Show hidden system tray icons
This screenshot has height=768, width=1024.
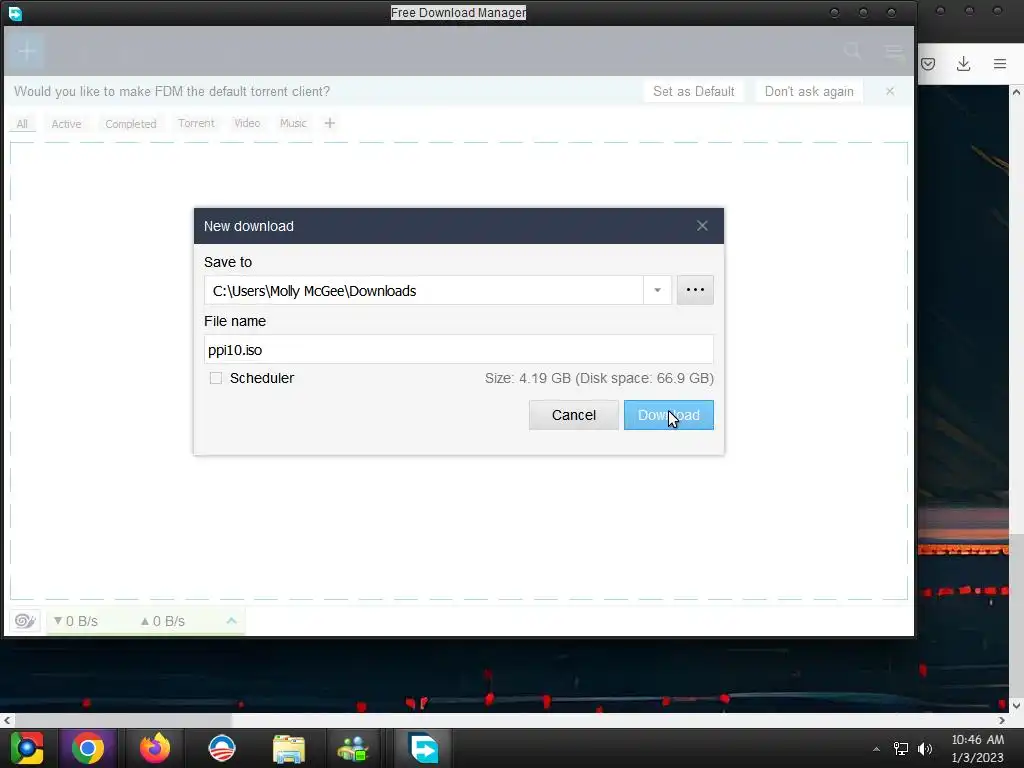pos(876,749)
